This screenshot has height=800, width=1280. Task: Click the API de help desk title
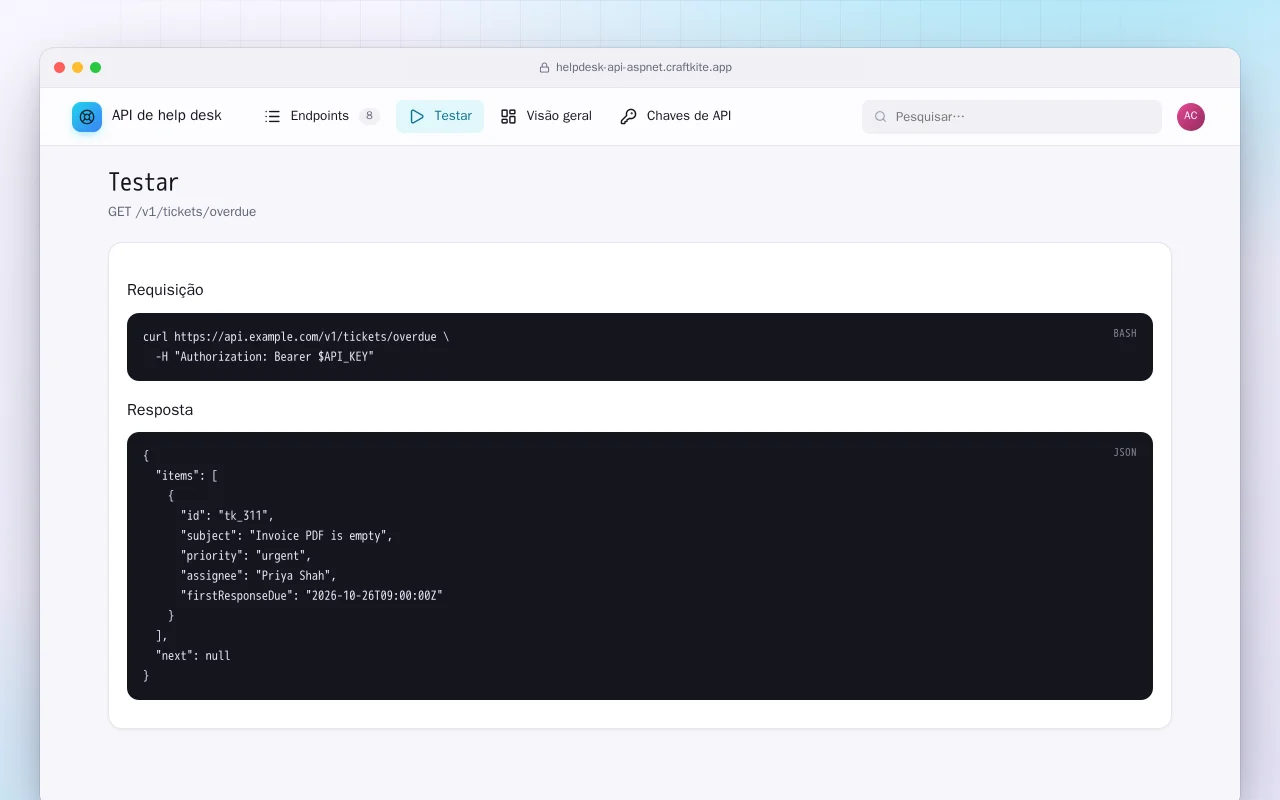pos(167,116)
